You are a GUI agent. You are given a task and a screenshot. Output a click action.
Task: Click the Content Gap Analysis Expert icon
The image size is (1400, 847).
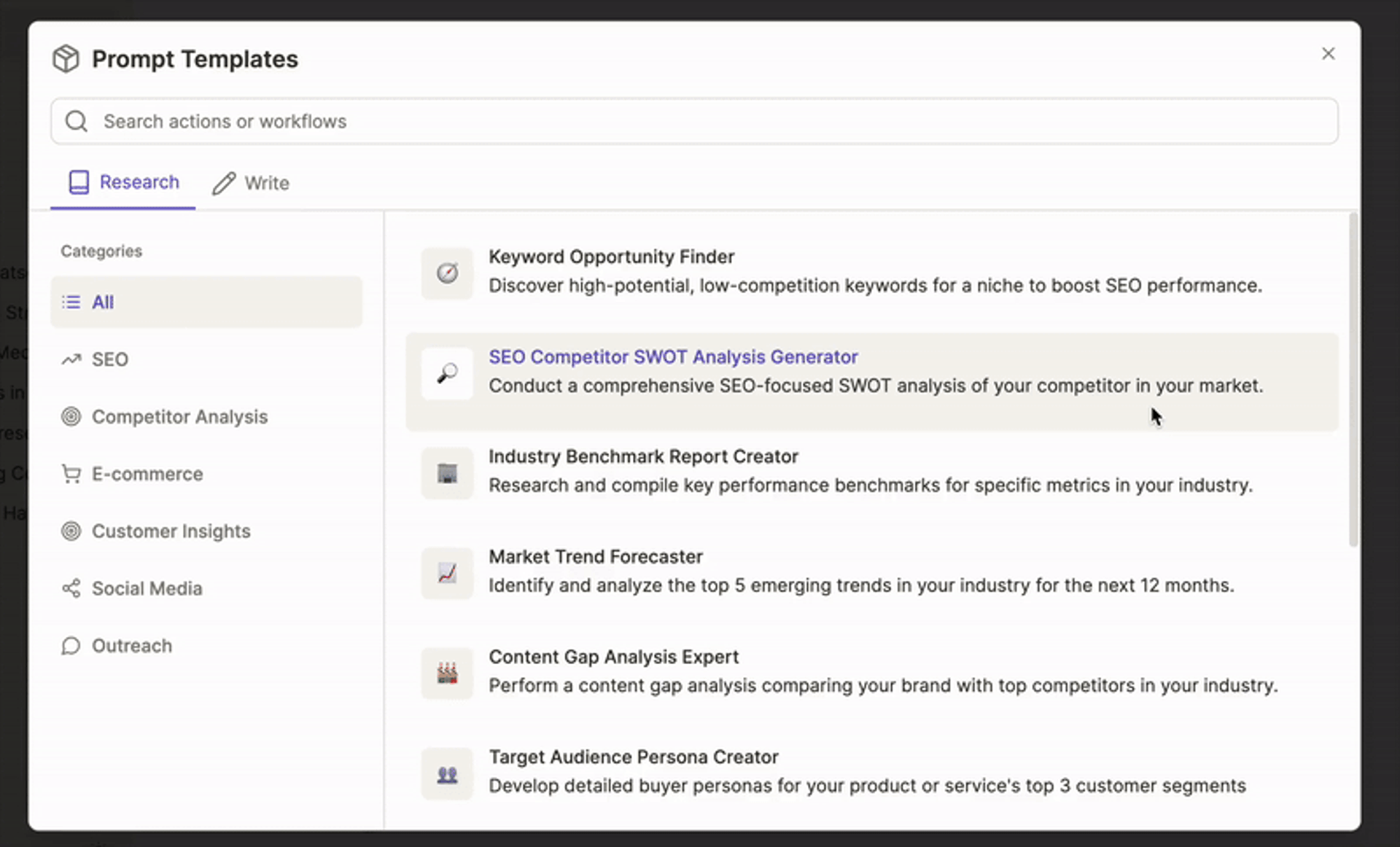pos(447,674)
